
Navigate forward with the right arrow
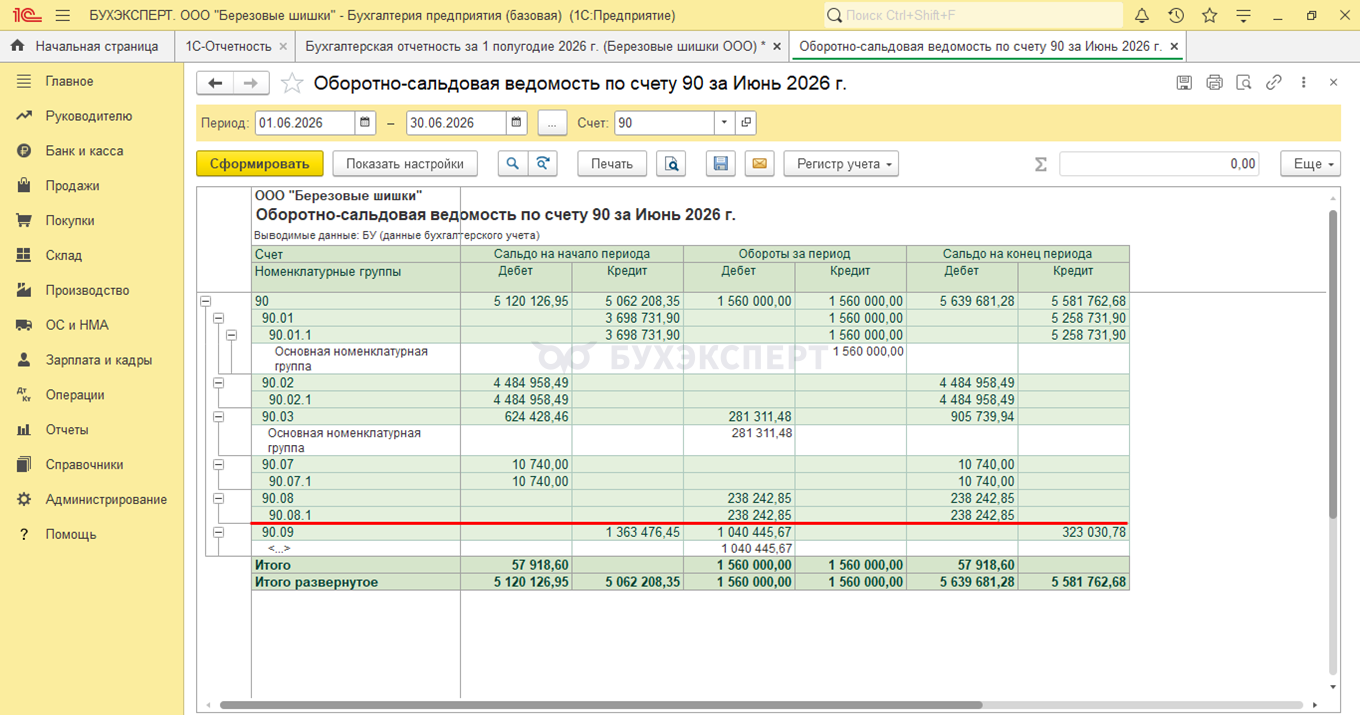(x=251, y=83)
